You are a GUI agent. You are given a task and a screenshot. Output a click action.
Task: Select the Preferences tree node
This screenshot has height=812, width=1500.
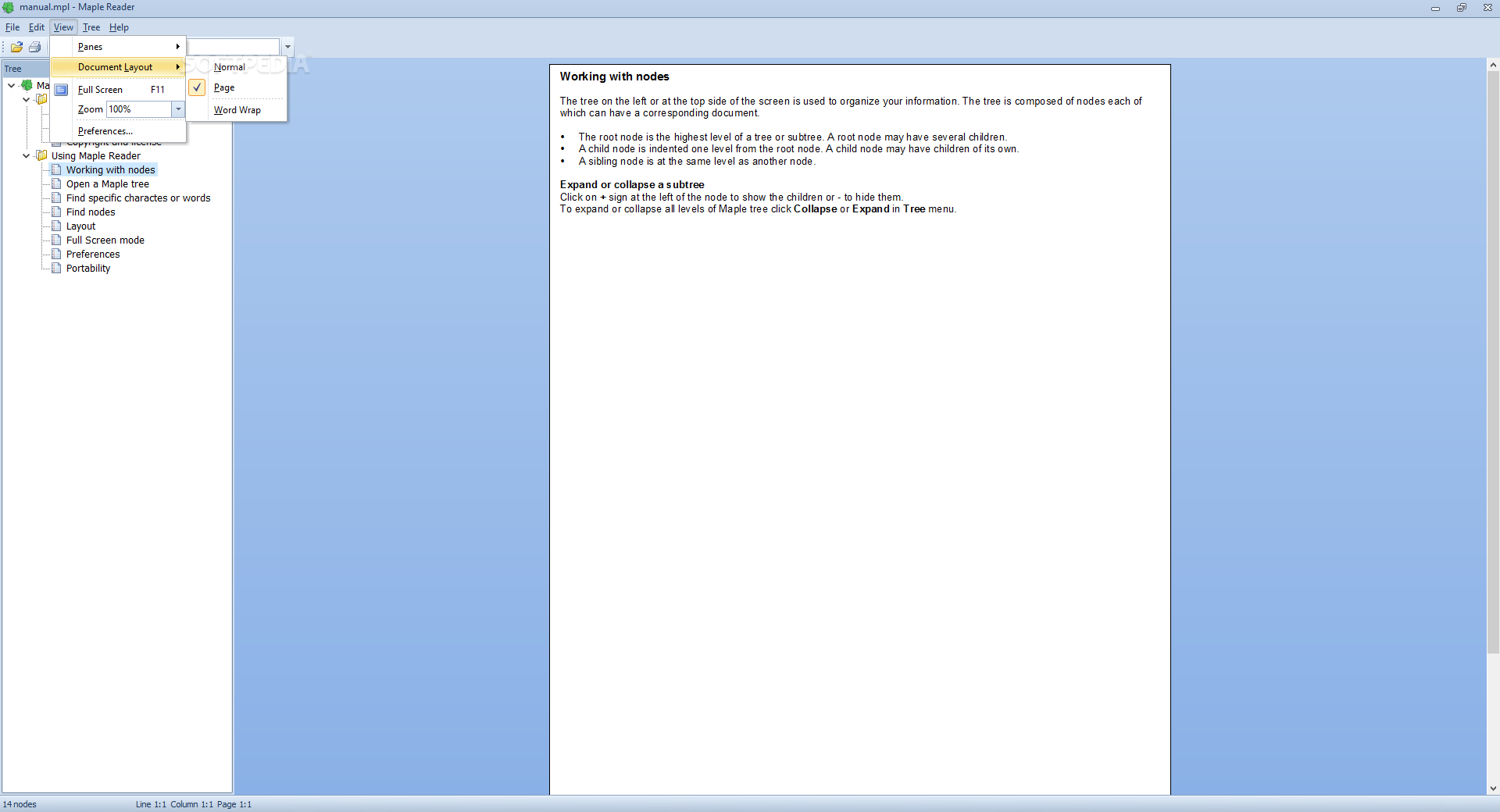(x=93, y=254)
